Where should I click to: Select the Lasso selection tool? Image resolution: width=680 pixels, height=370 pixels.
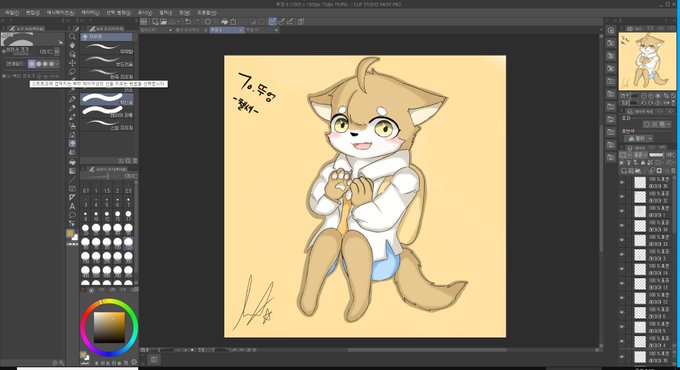tap(72, 72)
